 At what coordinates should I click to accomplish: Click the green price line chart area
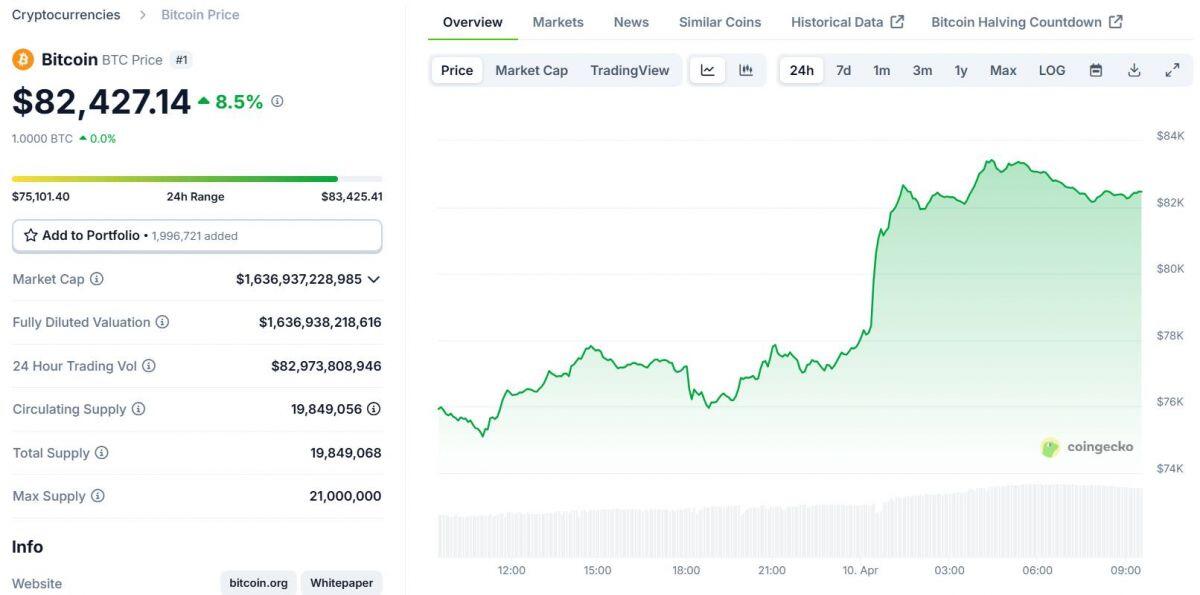790,315
